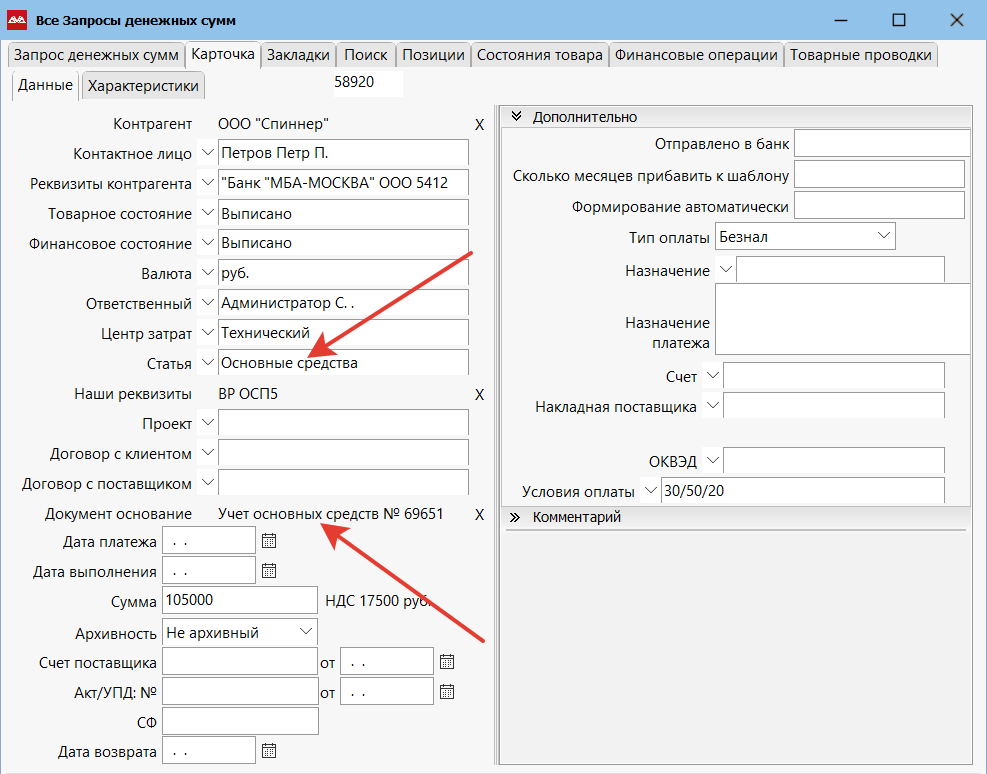Open calendar next to Акт/УПД date
Viewport: 987px width, 774px height.
pos(447,691)
